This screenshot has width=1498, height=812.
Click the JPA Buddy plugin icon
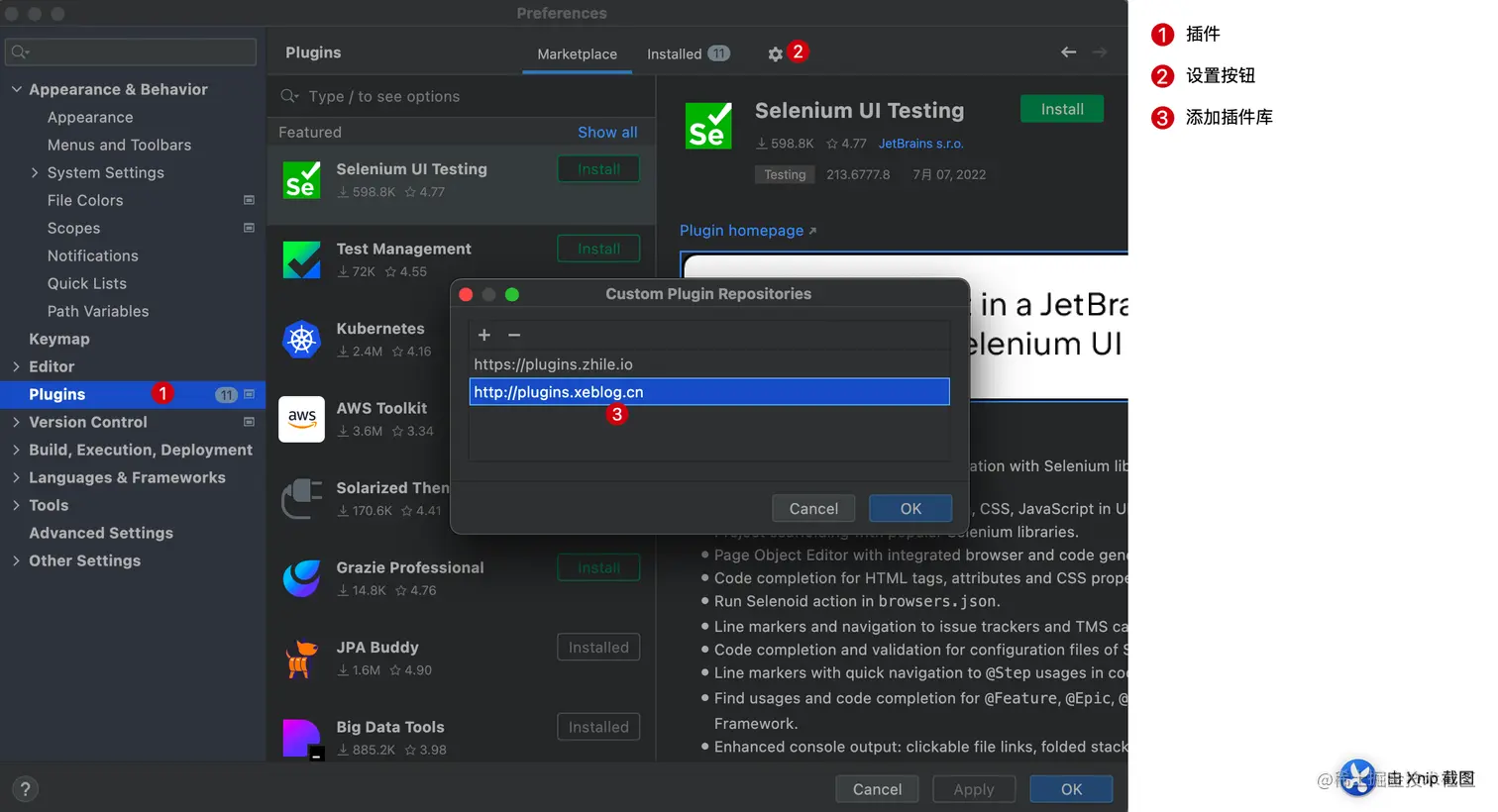pos(301,659)
